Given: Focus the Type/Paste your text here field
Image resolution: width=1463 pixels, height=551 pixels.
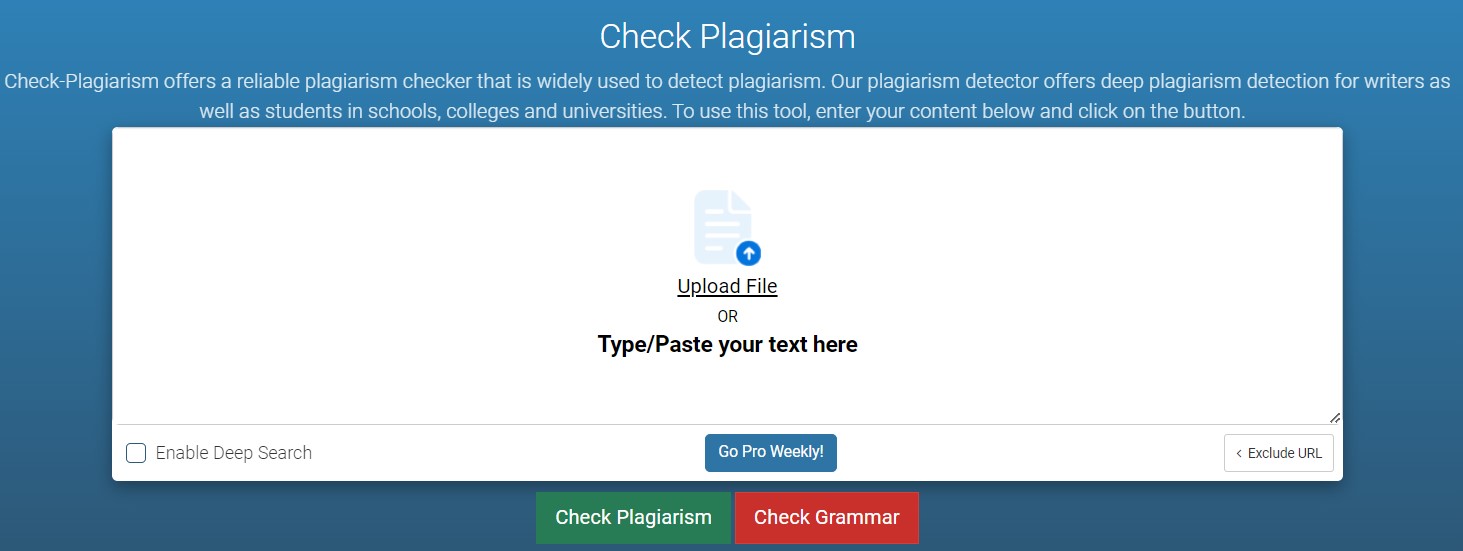Looking at the screenshot, I should click(727, 276).
